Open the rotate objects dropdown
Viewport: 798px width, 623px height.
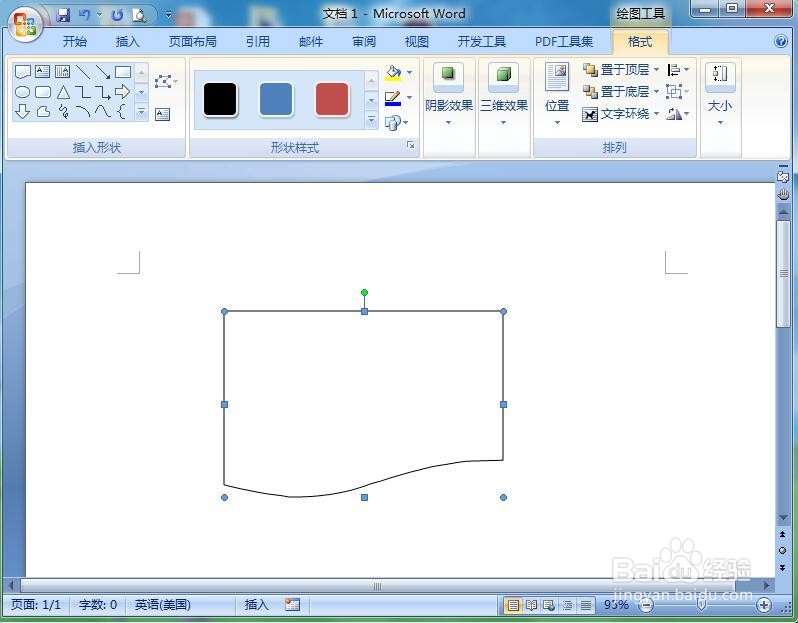coord(678,114)
